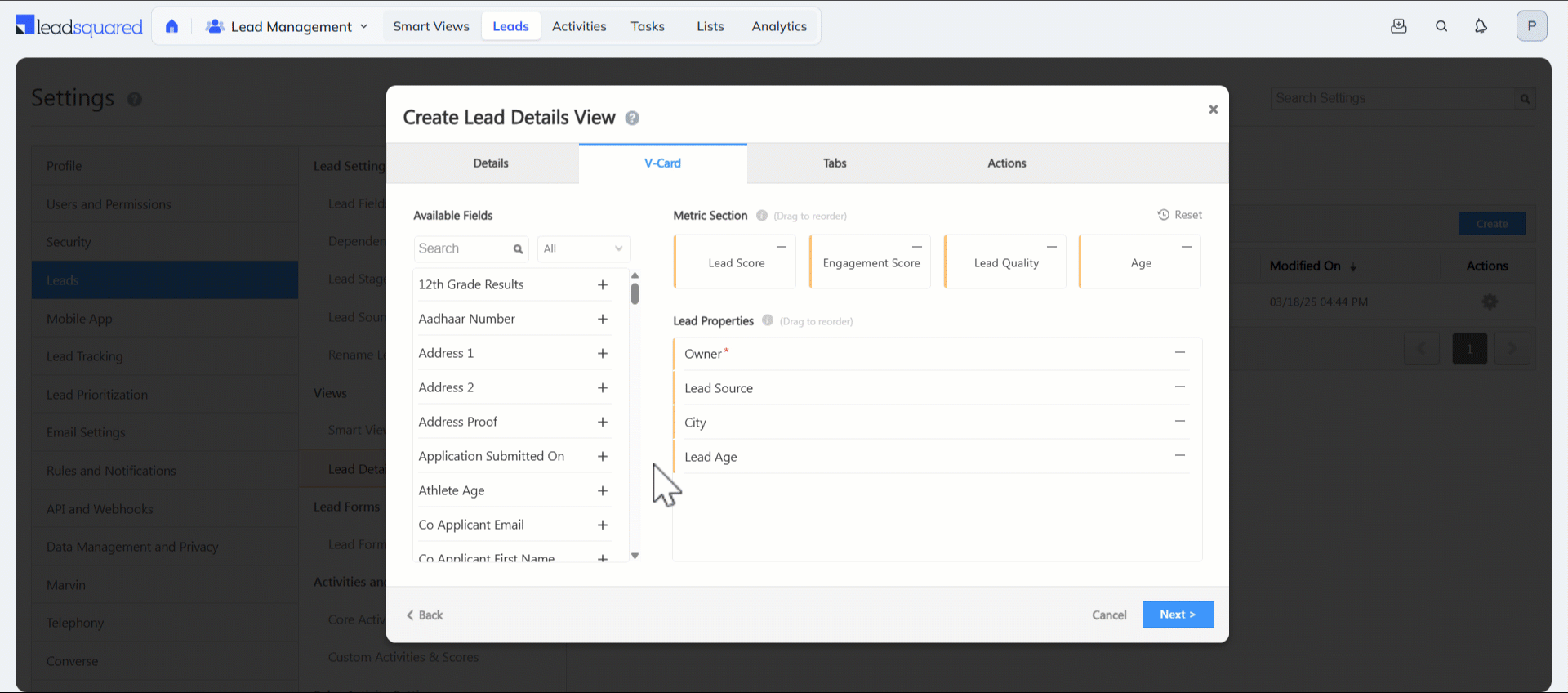Open the notifications bell
This screenshot has height=693, width=1568.
1481,26
